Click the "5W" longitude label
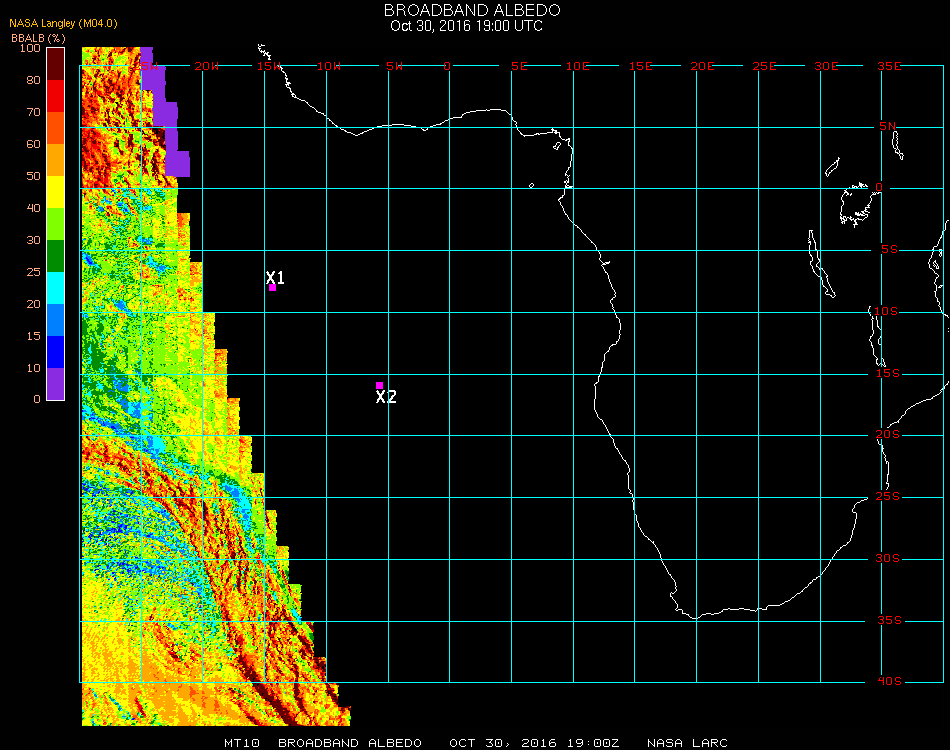Image resolution: width=950 pixels, height=750 pixels. [394, 66]
